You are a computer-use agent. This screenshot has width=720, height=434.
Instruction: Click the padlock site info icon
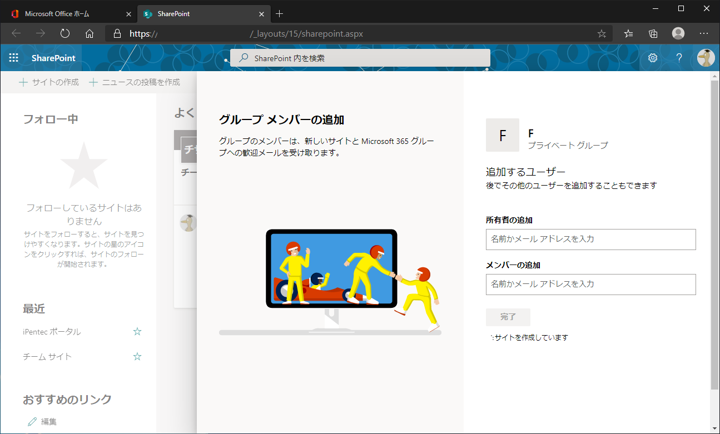pos(118,34)
